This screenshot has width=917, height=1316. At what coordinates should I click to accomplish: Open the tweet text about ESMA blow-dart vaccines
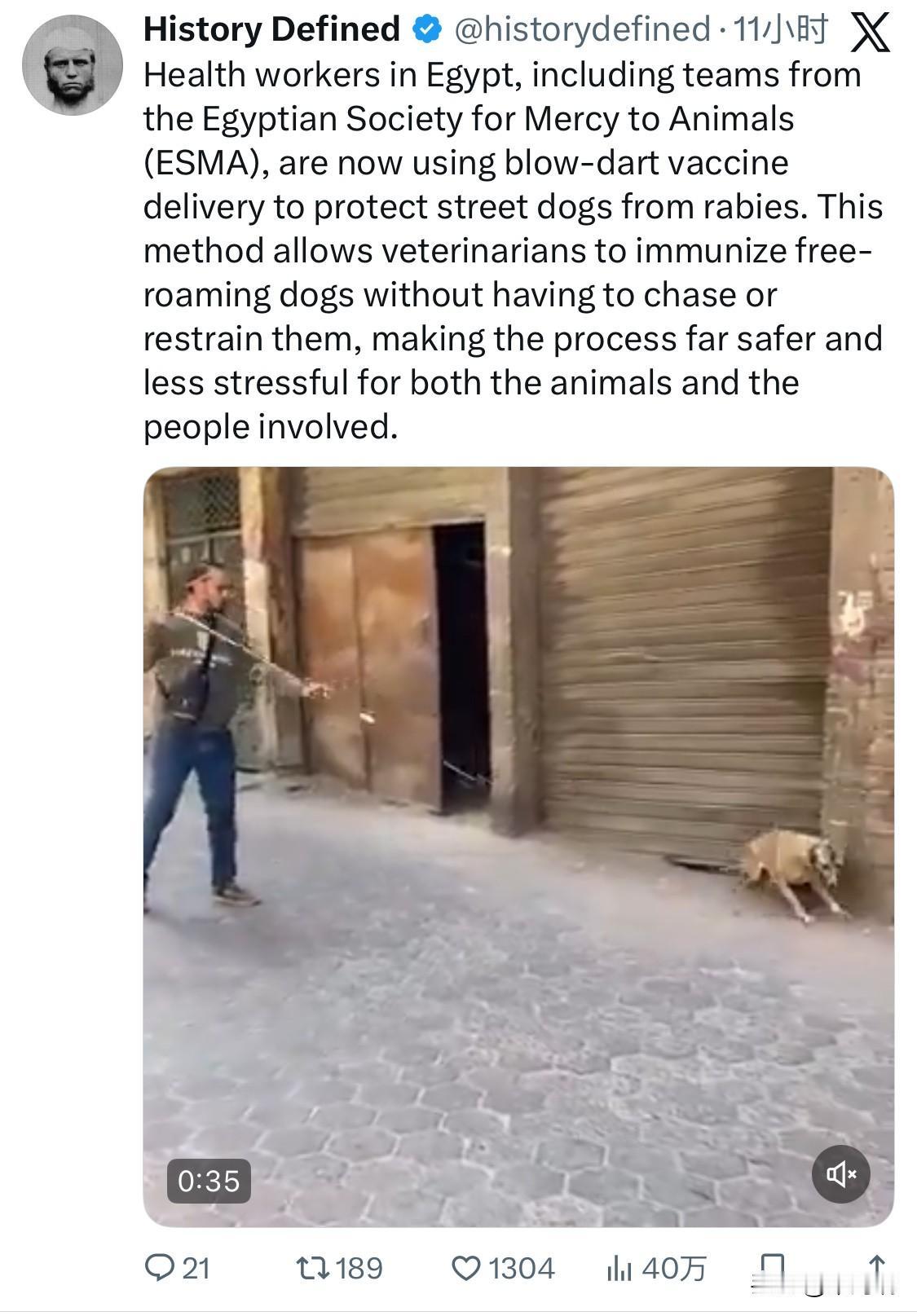click(x=514, y=251)
